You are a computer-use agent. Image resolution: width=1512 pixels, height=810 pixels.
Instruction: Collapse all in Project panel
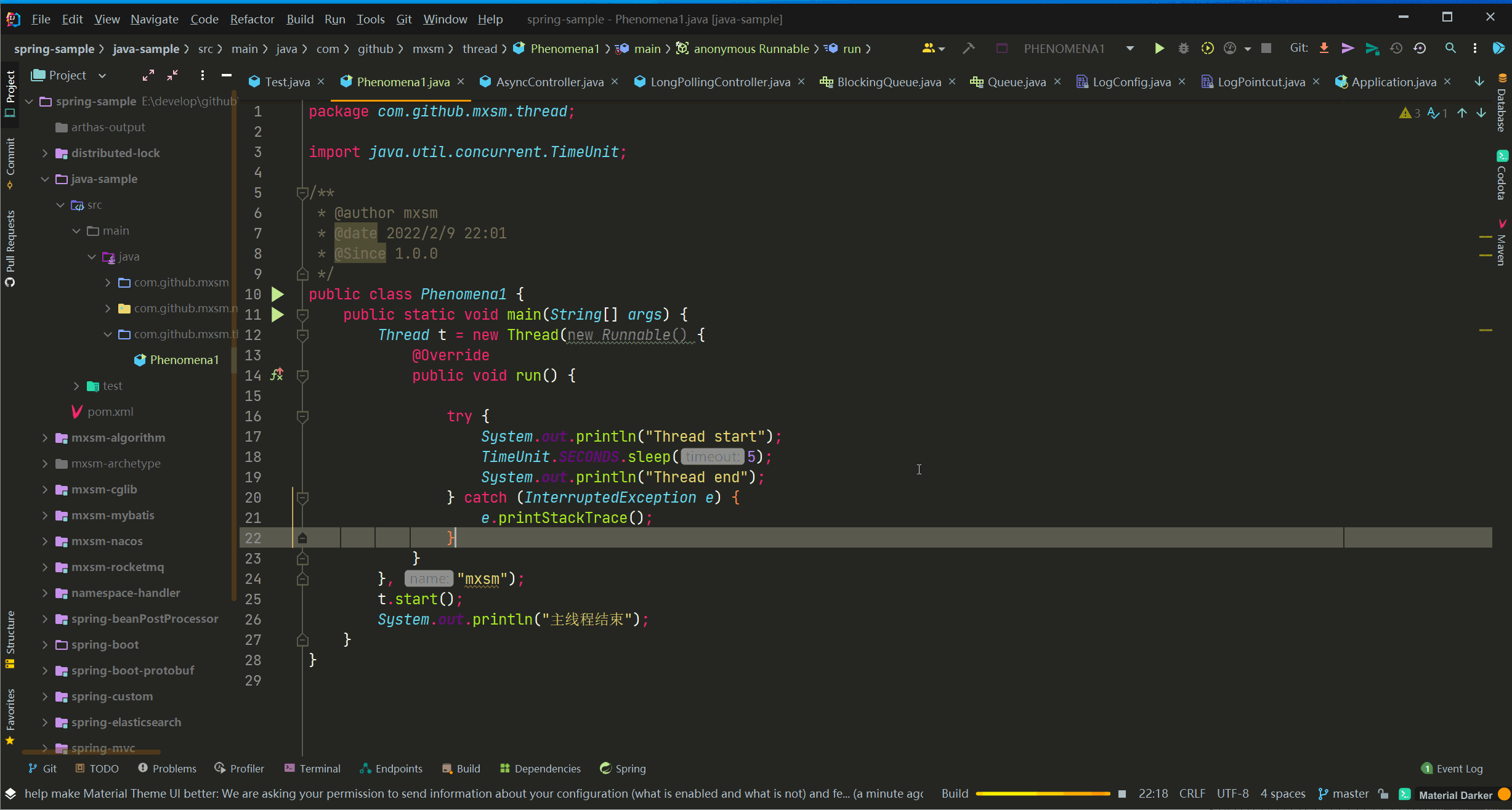point(173,75)
